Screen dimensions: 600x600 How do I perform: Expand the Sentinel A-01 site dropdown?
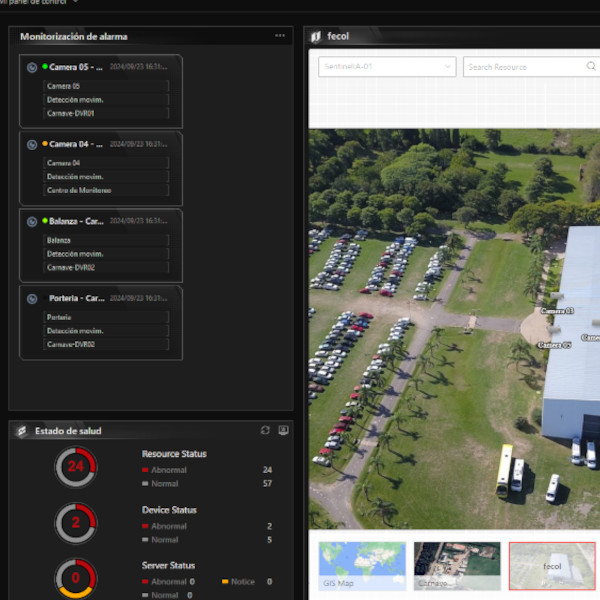click(x=447, y=67)
